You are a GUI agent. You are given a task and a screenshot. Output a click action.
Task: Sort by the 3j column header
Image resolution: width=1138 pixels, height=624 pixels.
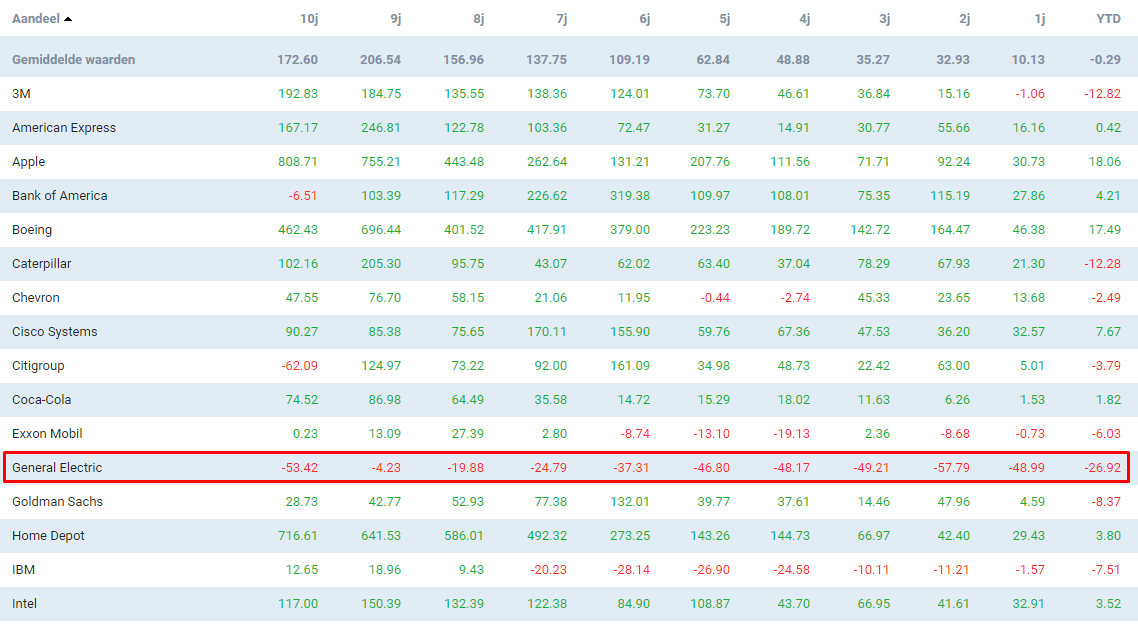(x=884, y=19)
